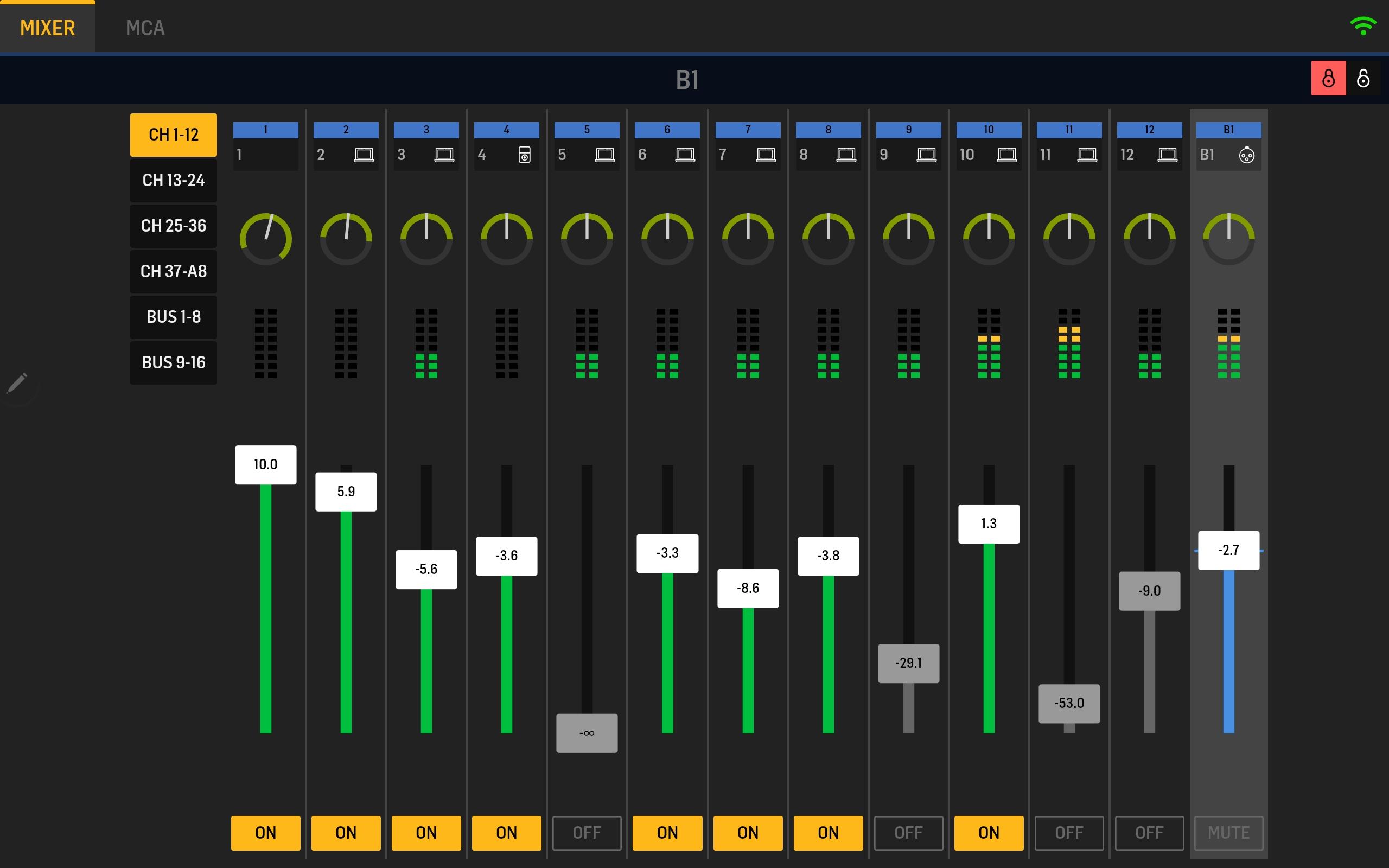Screen dimensions: 1389x868
Task: Toggle the B1 MUTE button
Action: pos(1228,832)
